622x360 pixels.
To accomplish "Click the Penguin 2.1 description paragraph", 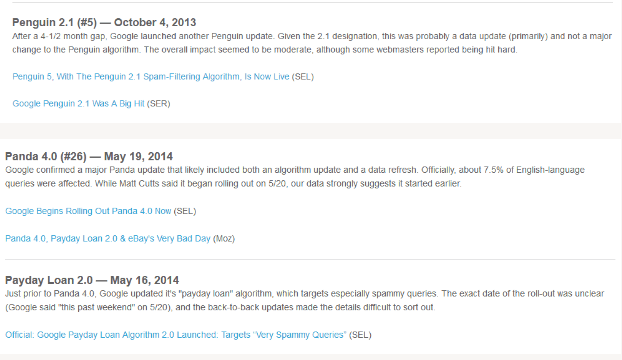I will tap(312, 43).
